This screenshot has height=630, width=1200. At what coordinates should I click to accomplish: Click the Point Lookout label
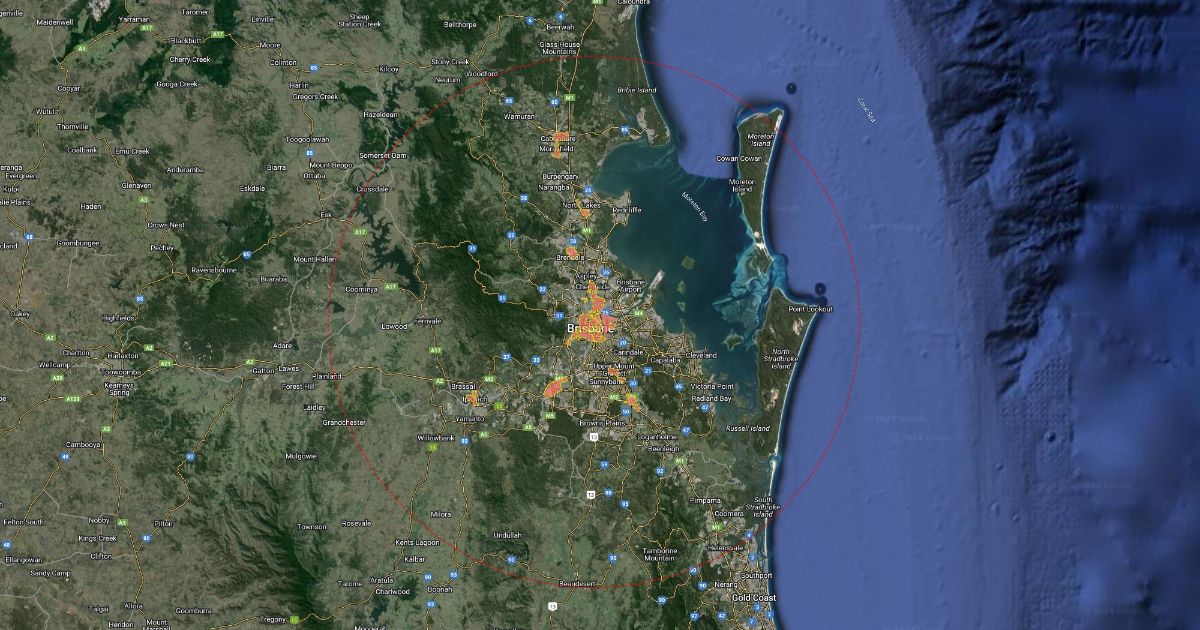point(810,309)
